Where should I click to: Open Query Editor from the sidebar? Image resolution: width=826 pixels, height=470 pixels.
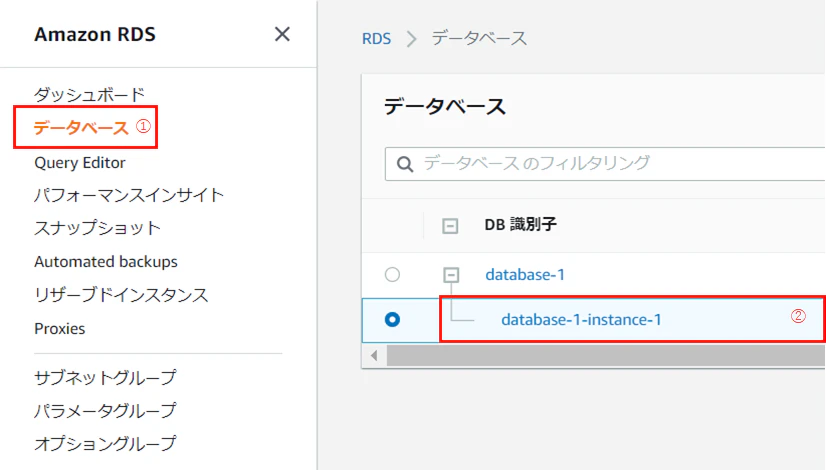pos(80,163)
